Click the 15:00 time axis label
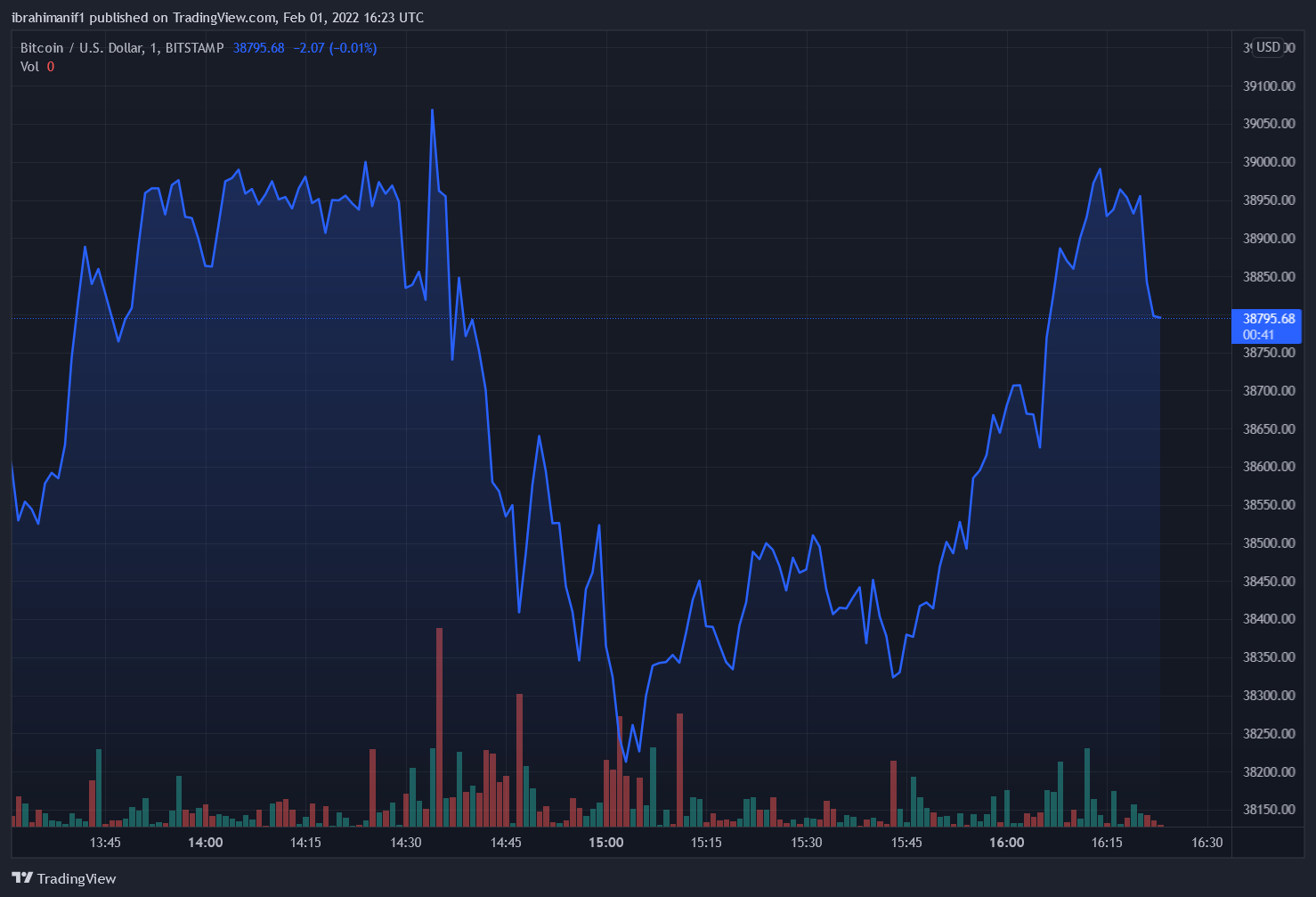1316x897 pixels. 605,843
